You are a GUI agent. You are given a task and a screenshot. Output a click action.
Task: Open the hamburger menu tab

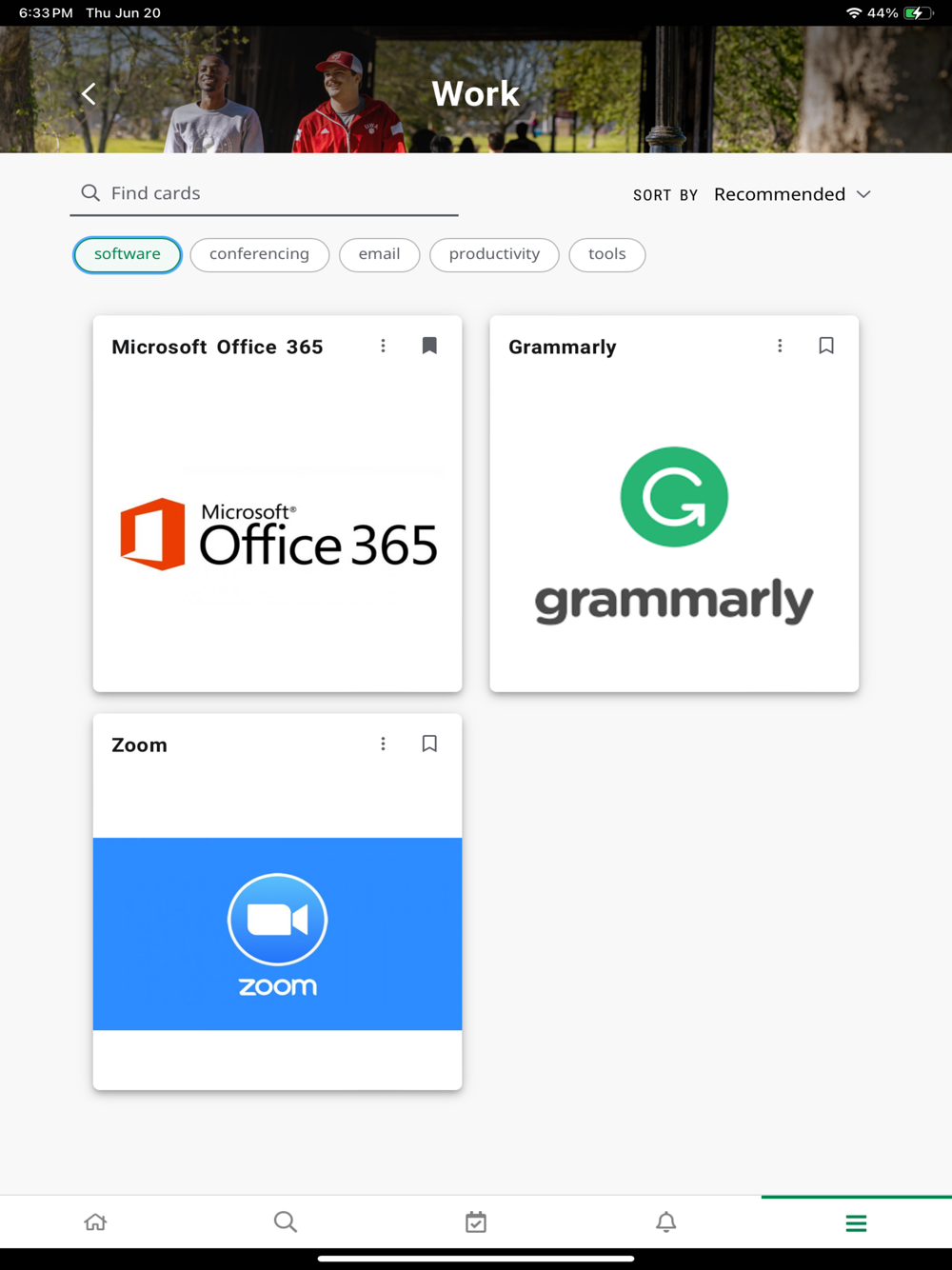(856, 1223)
